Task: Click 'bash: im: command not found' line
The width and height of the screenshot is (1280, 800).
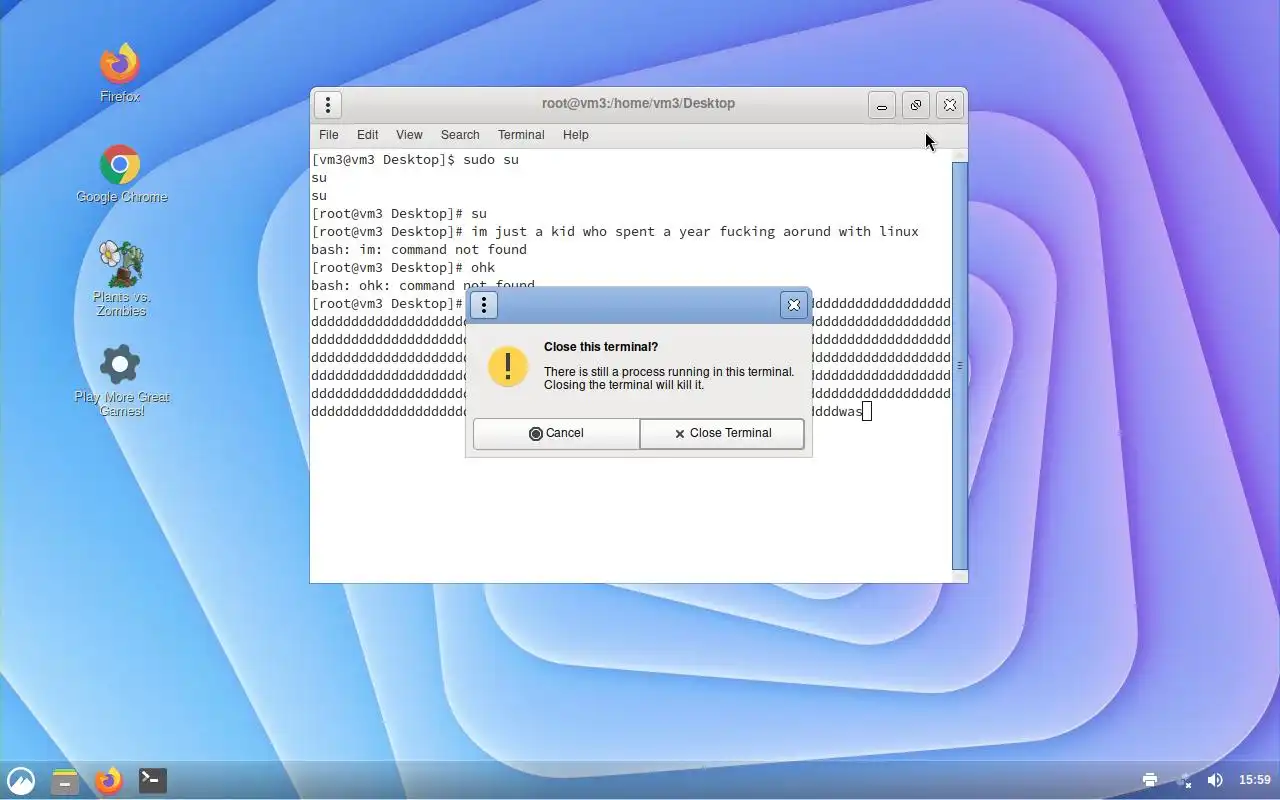Action: 419,250
